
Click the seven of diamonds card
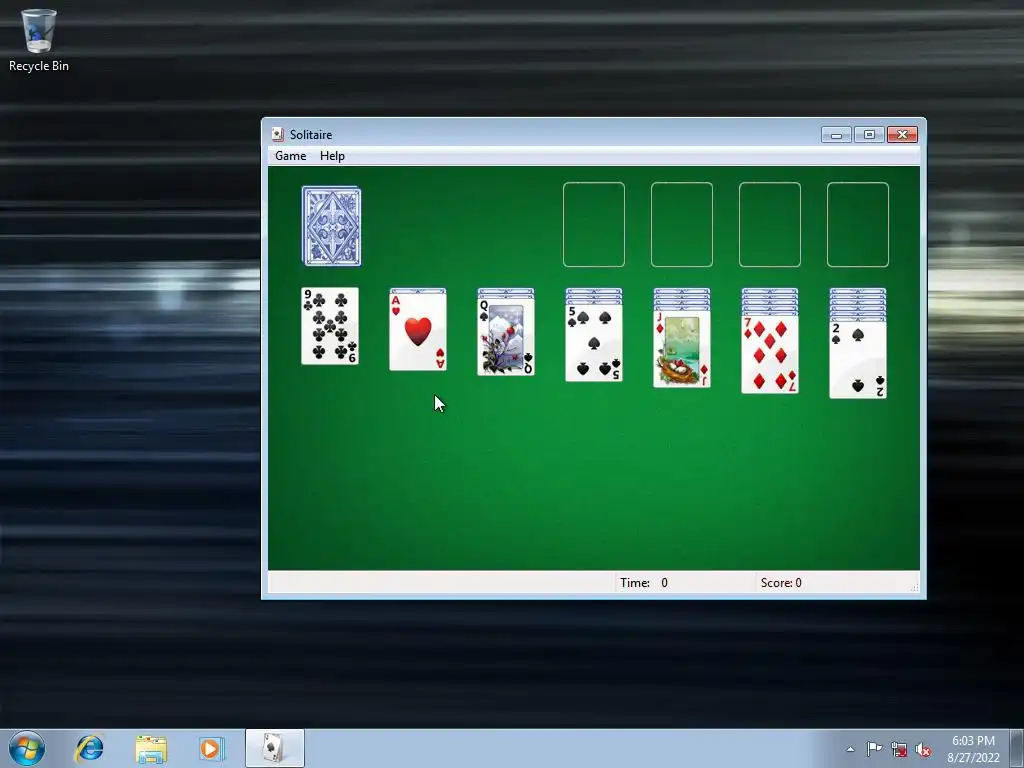pyautogui.click(x=770, y=355)
